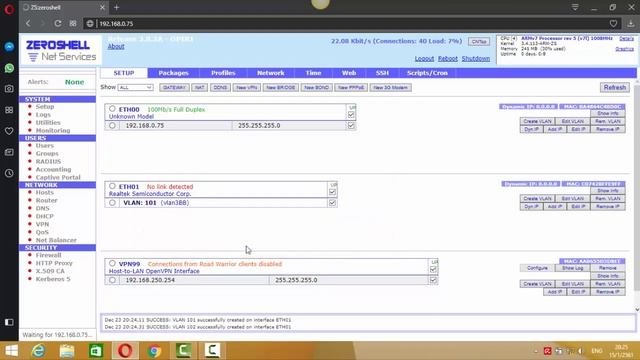Open the About link
Screen dimensions: 640x360
click(x=116, y=47)
